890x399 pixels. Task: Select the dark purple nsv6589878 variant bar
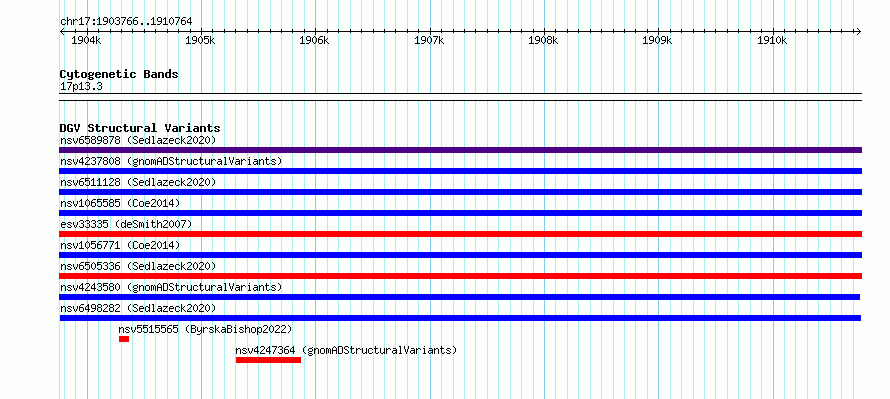pos(460,150)
